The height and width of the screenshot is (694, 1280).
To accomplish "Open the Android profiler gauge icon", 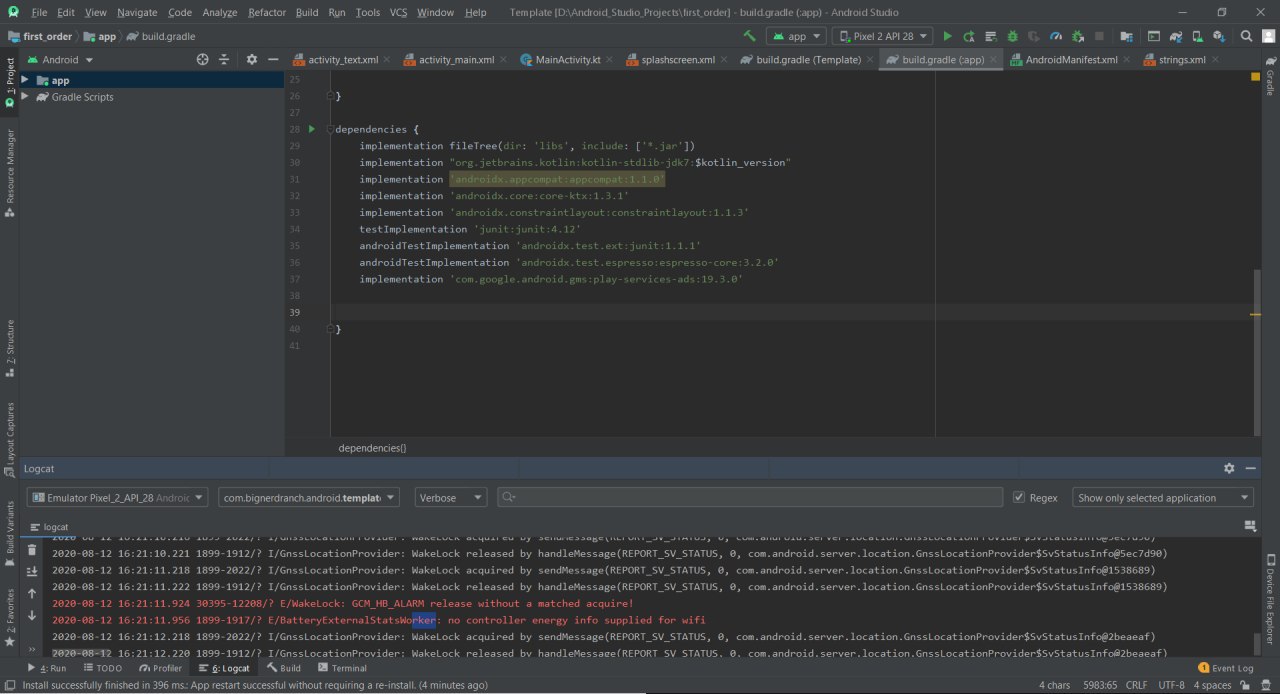I will click(1056, 36).
